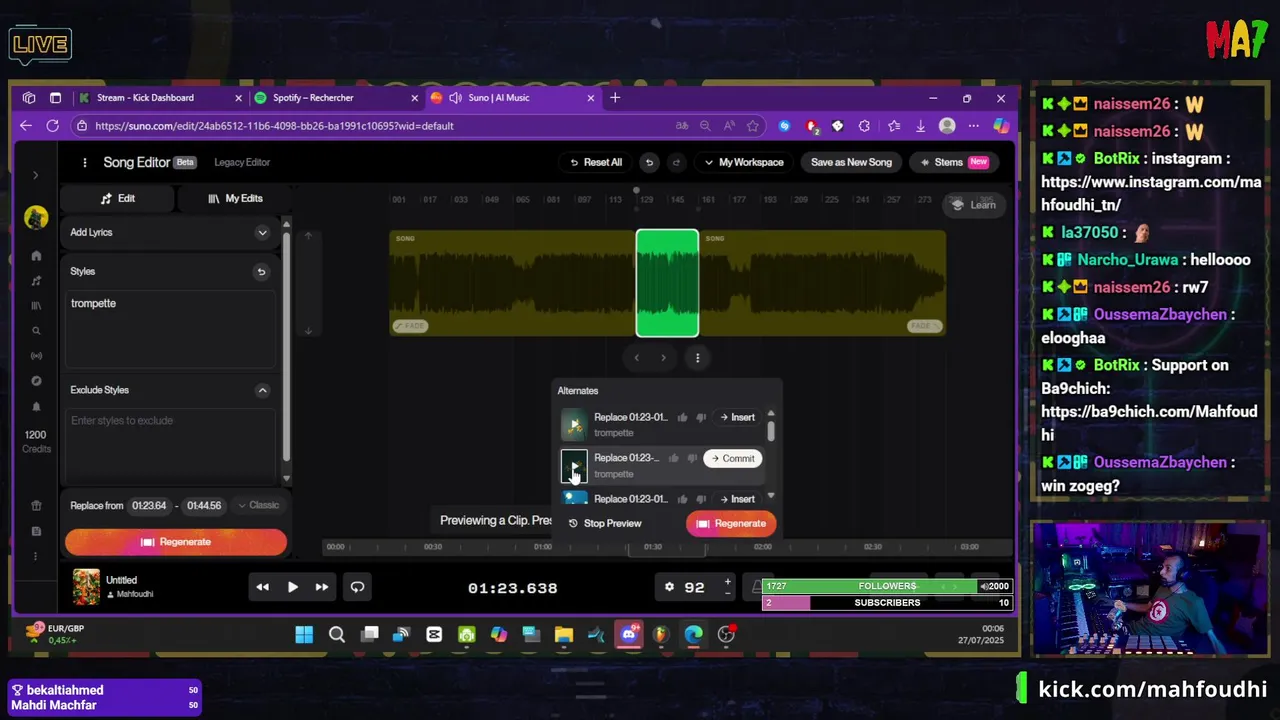Switch to the Edit tab
Viewport: 1280px width, 720px height.
117,198
